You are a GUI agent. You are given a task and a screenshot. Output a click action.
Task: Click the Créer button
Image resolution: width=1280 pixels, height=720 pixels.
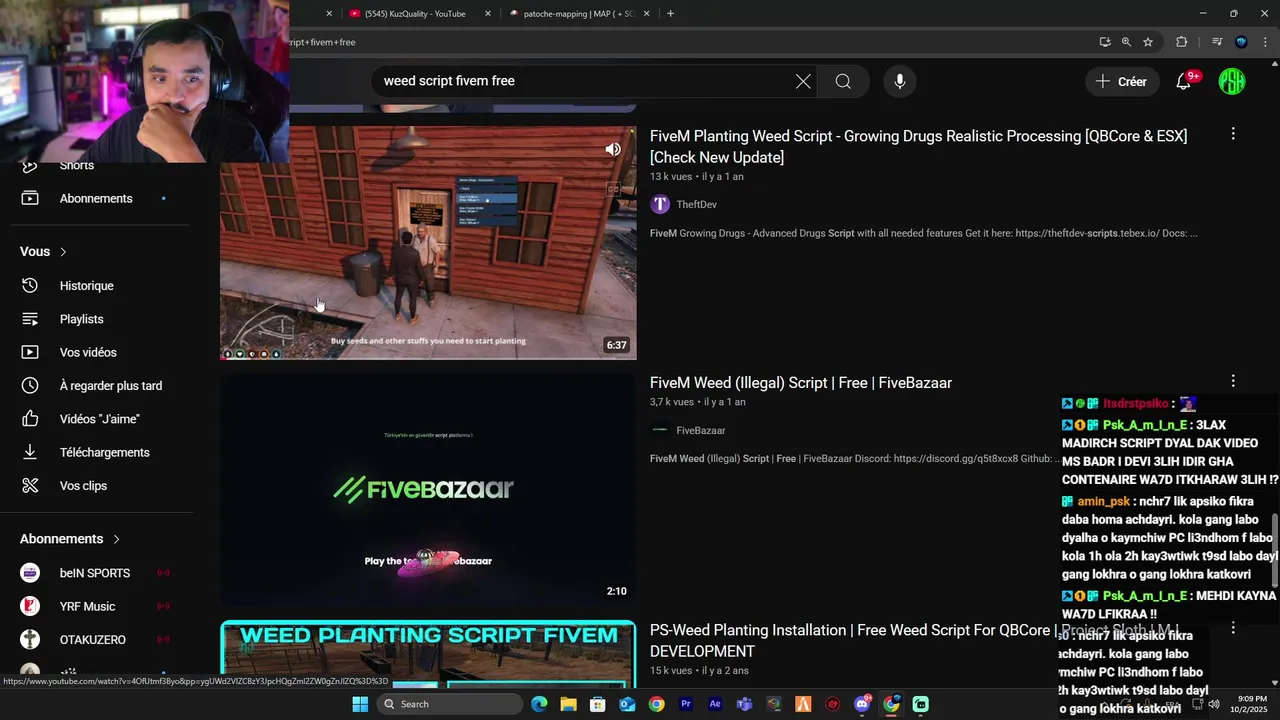pyautogui.click(x=1122, y=82)
